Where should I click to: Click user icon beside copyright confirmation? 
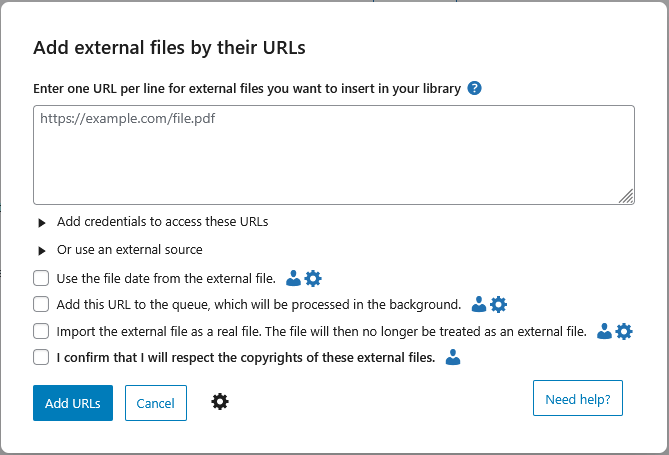coord(452,357)
